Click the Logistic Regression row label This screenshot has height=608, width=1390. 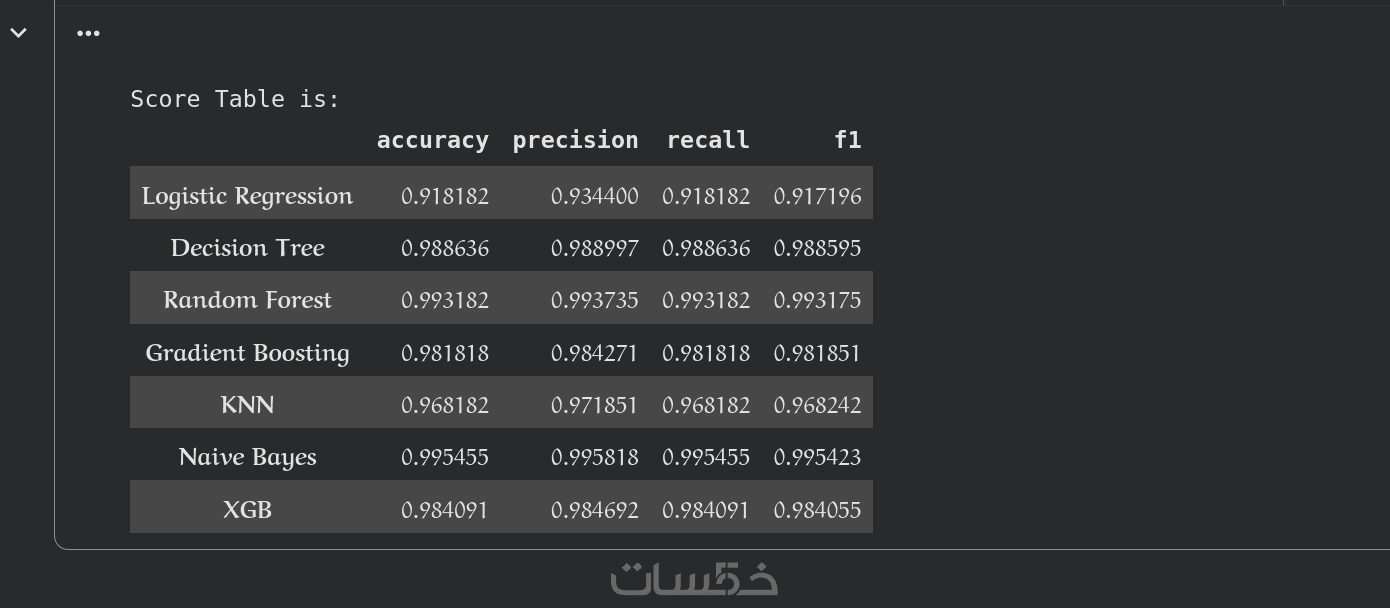[247, 196]
